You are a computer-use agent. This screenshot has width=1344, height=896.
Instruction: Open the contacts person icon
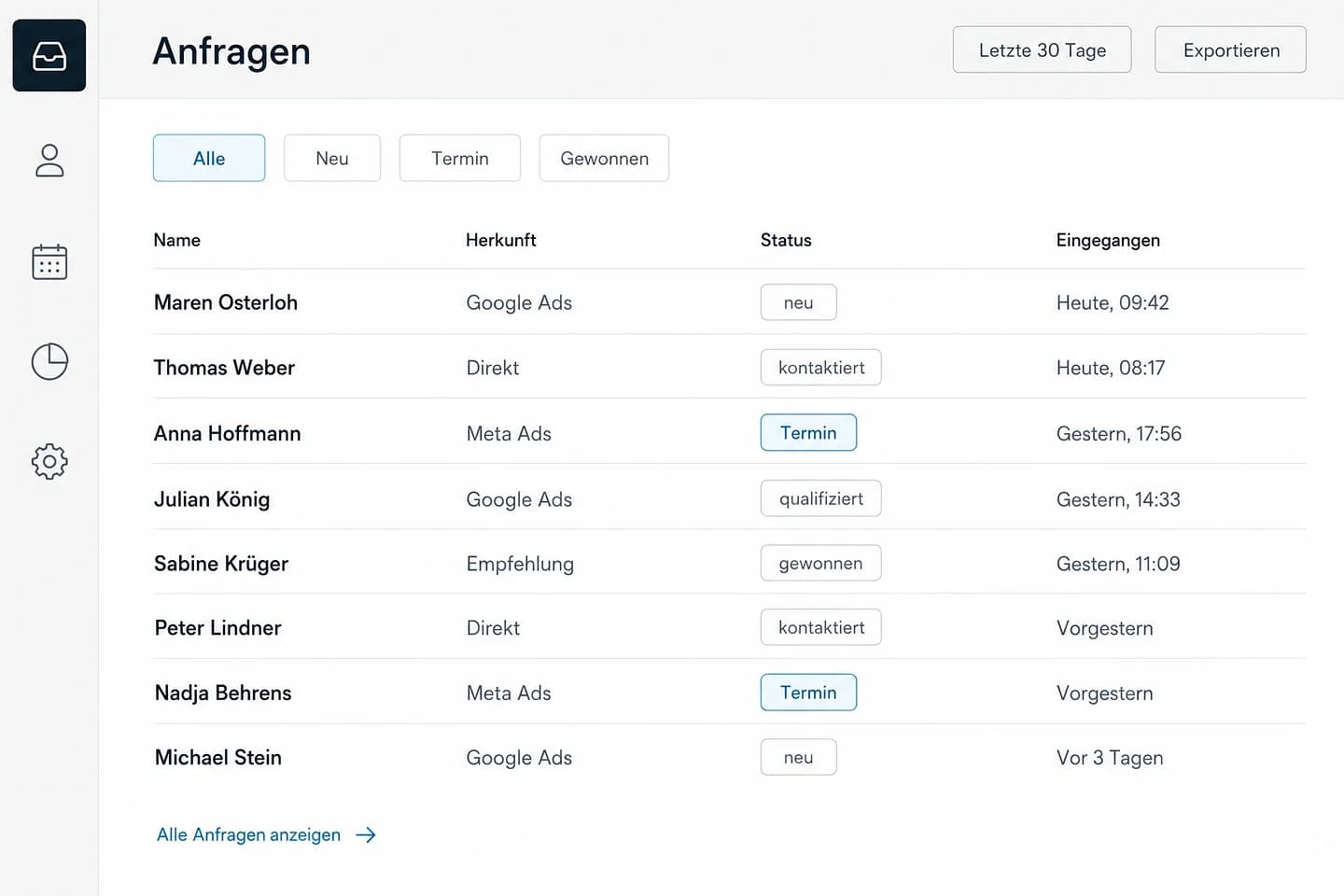[x=49, y=161]
